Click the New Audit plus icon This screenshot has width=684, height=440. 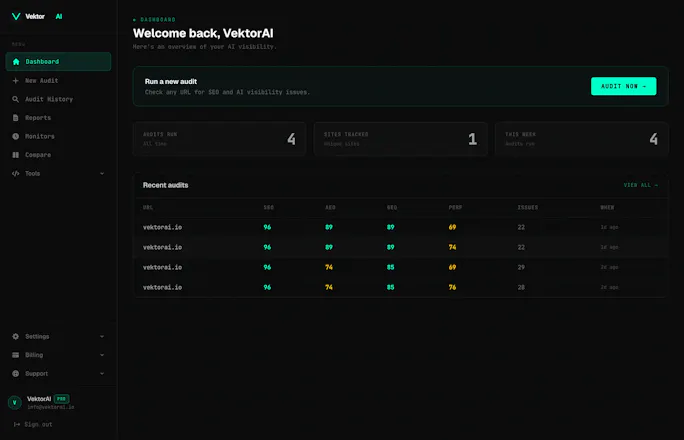pos(16,81)
